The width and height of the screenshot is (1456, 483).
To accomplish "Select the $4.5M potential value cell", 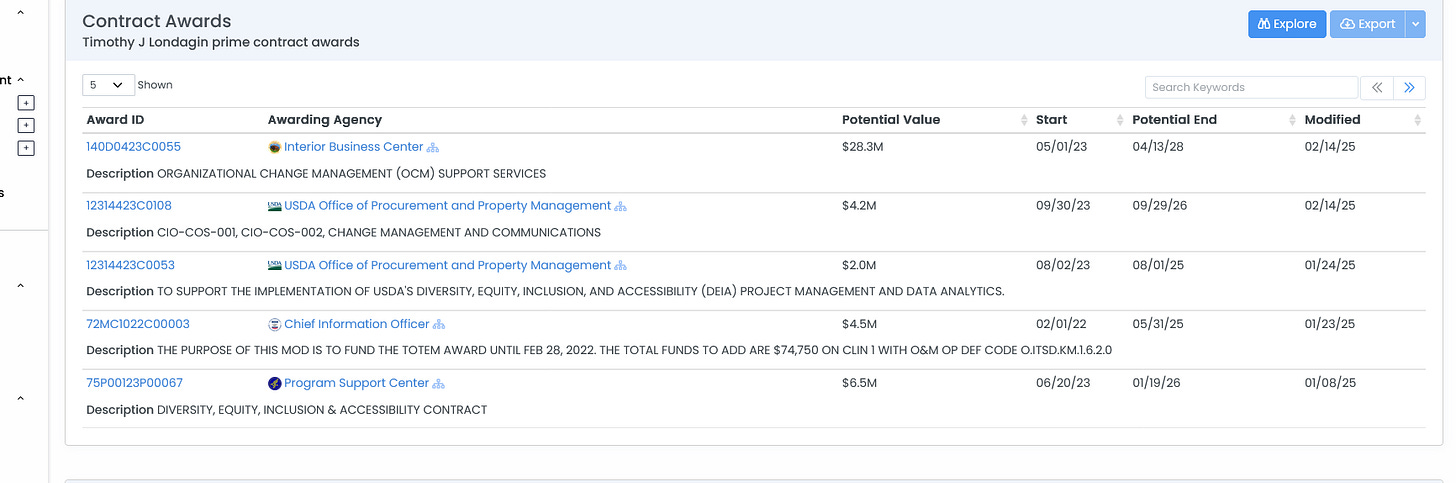I will pos(859,324).
